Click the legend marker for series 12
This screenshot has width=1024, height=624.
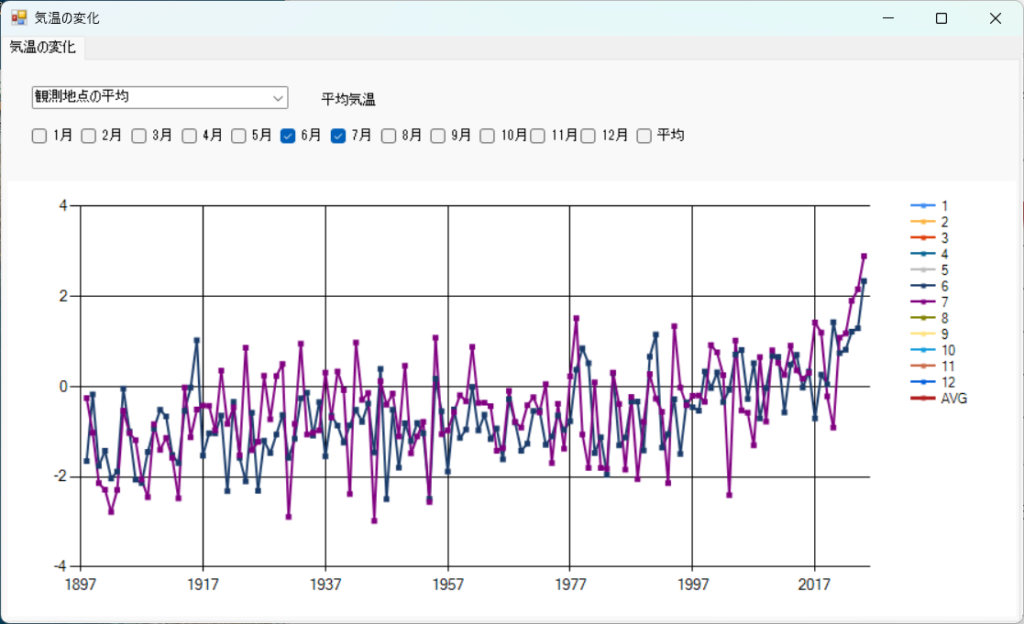click(x=921, y=382)
